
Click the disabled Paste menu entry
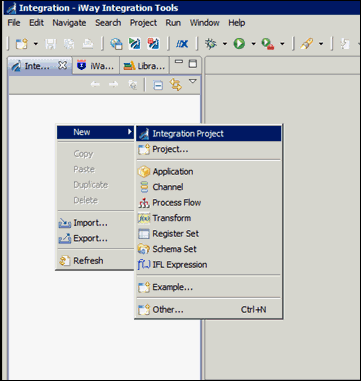pyautogui.click(x=96, y=169)
